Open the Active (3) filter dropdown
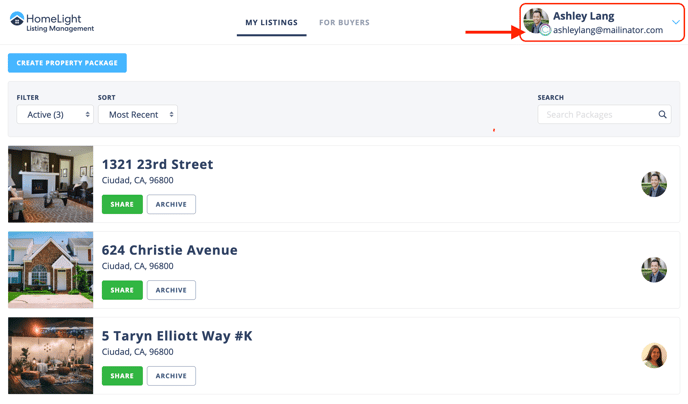The width and height of the screenshot is (688, 404). click(x=55, y=114)
